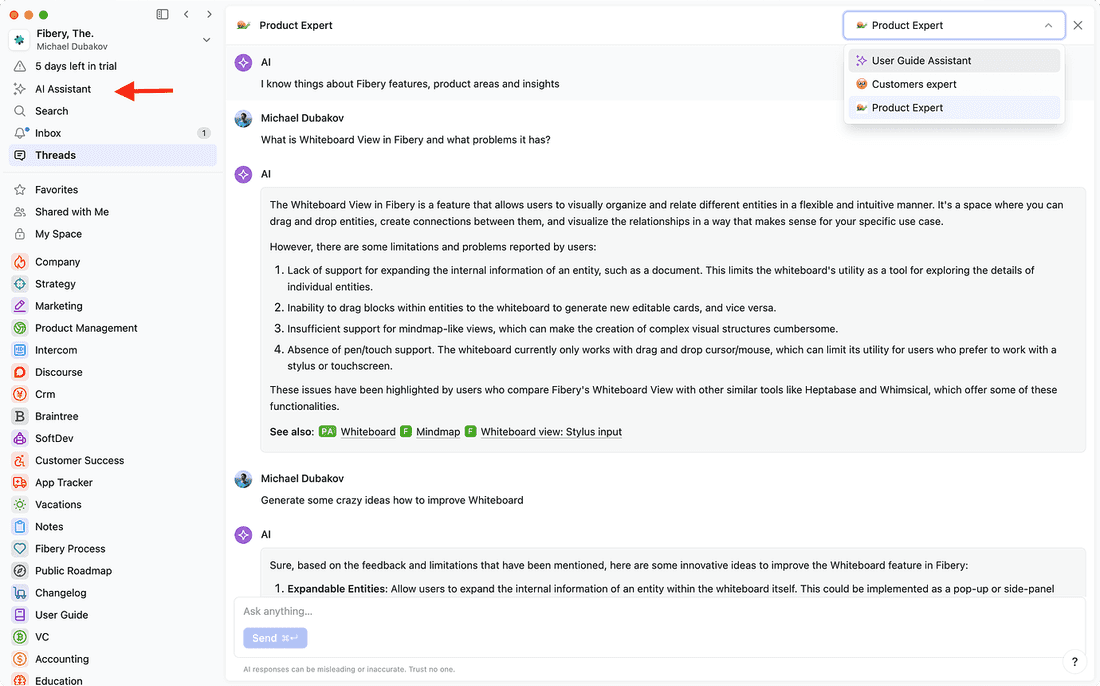Open AI Assistant in sidebar
The image size is (1100, 686).
[62, 89]
